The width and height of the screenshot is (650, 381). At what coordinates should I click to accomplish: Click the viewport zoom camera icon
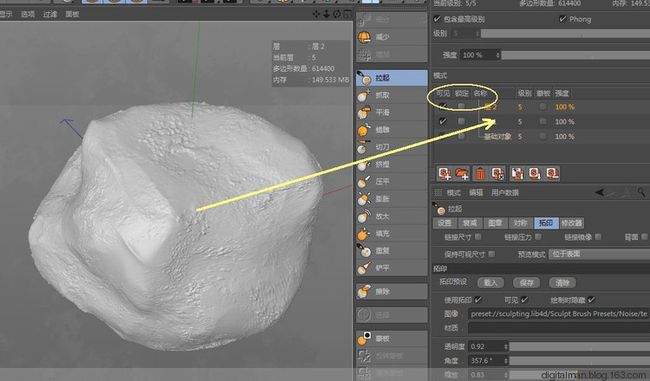pyautogui.click(x=327, y=14)
